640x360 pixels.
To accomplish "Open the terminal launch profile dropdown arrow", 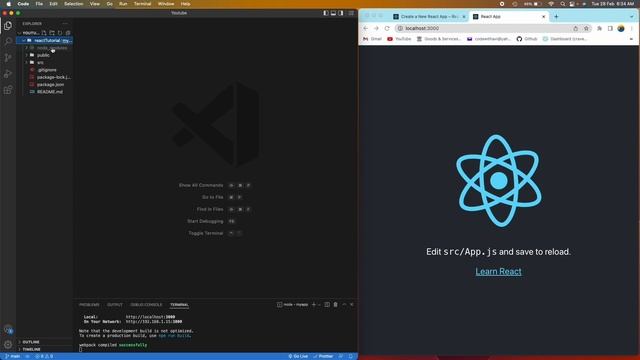I will [319, 304].
